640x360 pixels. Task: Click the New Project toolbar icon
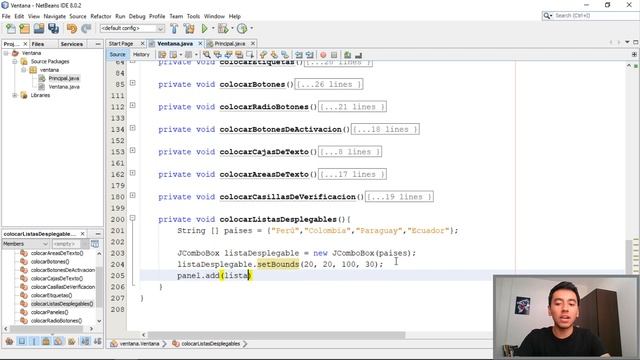pyautogui.click(x=24, y=28)
